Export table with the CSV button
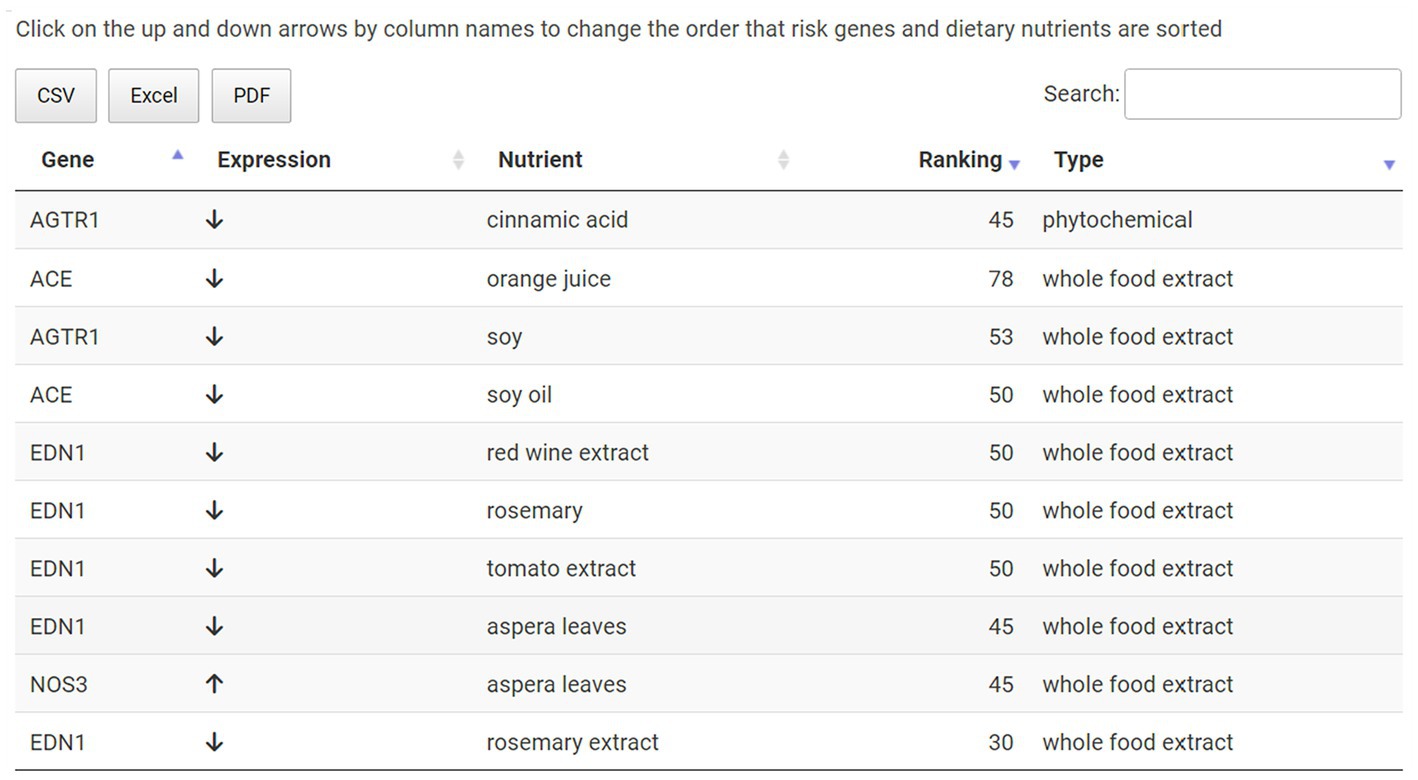 tap(56, 96)
